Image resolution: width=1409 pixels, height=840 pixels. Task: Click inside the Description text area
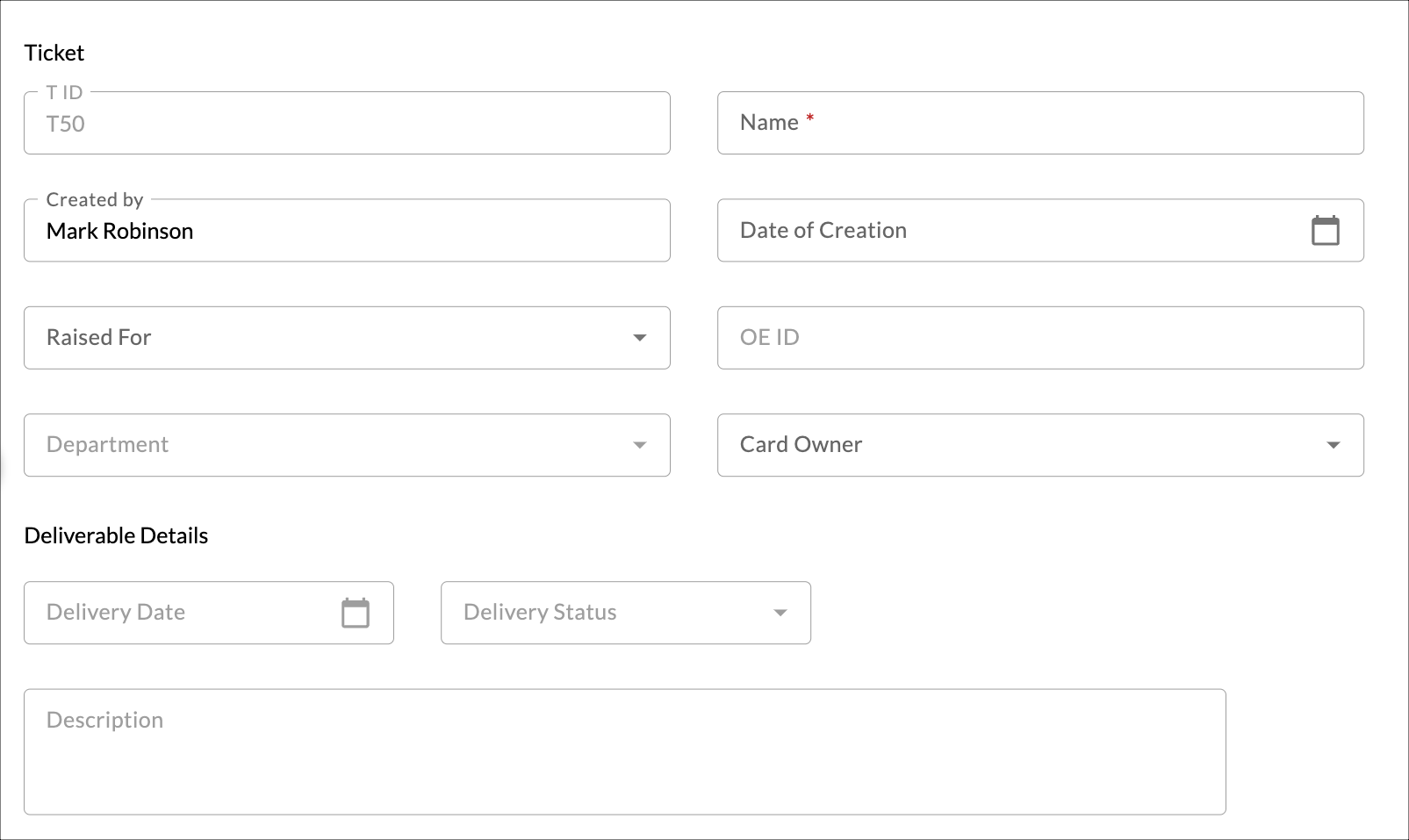[615, 750]
